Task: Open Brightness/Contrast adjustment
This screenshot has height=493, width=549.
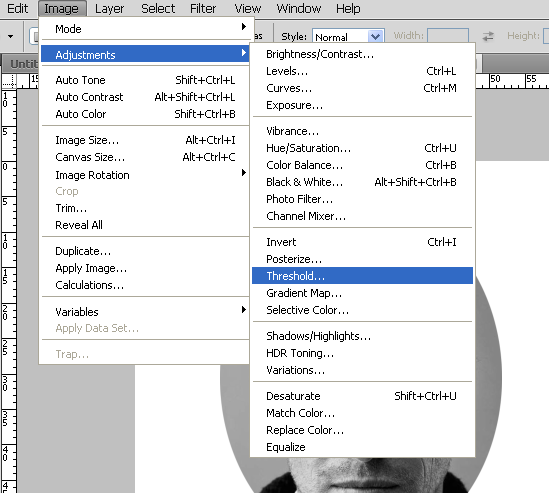Action: 362,54
